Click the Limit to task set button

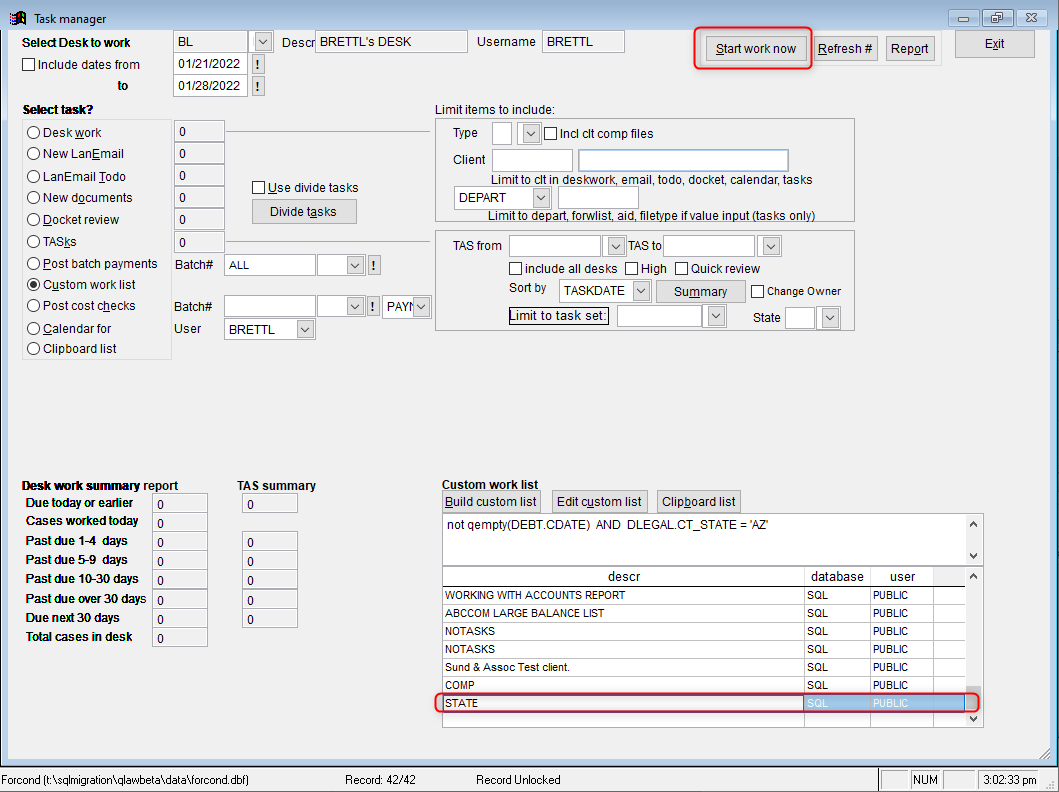click(559, 315)
